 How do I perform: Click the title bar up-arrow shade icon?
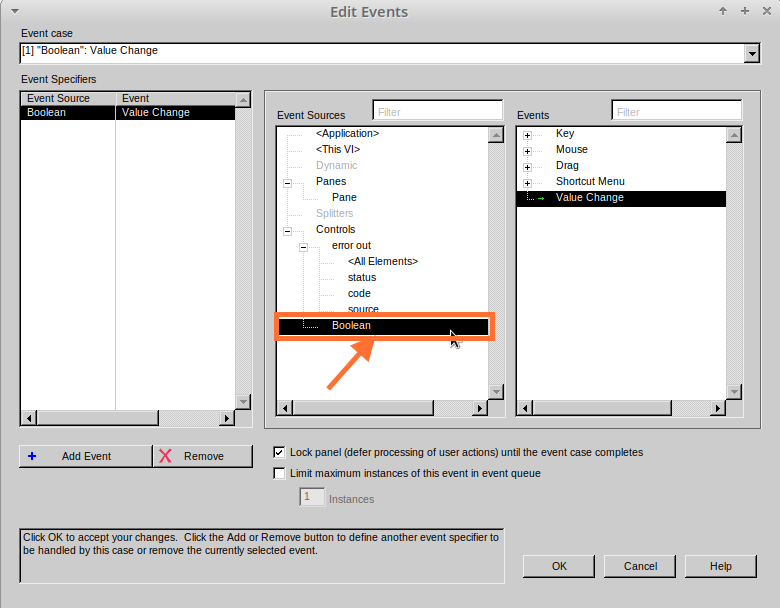tap(723, 11)
